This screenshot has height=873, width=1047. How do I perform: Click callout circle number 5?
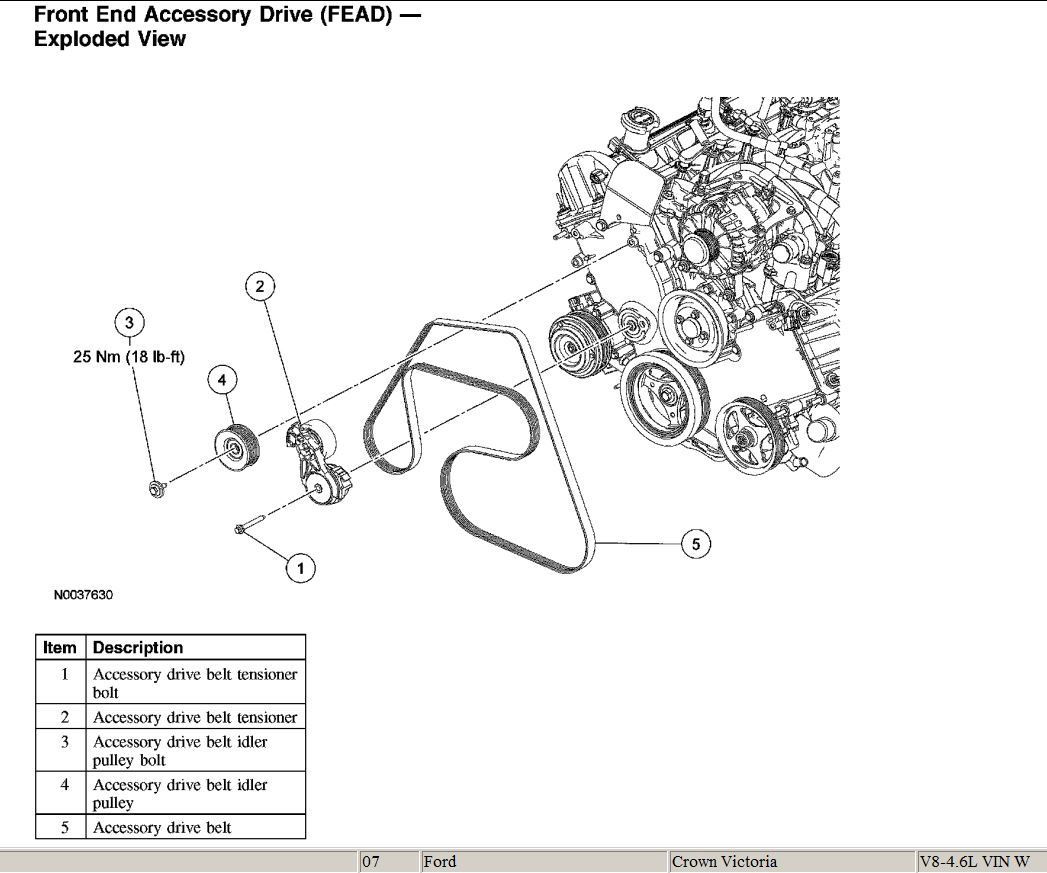click(695, 544)
